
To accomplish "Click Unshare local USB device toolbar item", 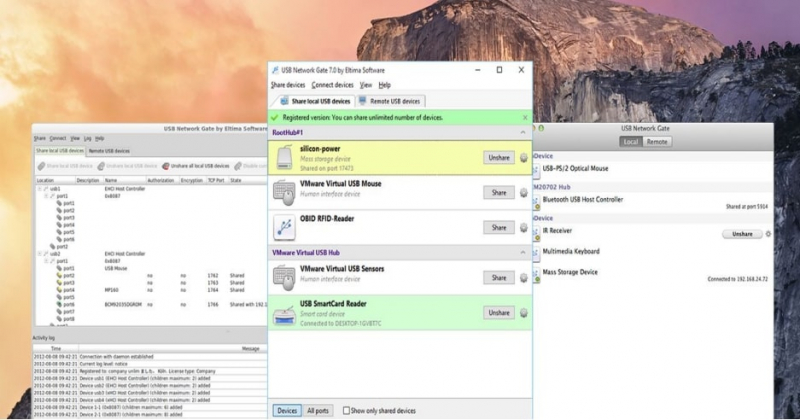I will point(127,166).
